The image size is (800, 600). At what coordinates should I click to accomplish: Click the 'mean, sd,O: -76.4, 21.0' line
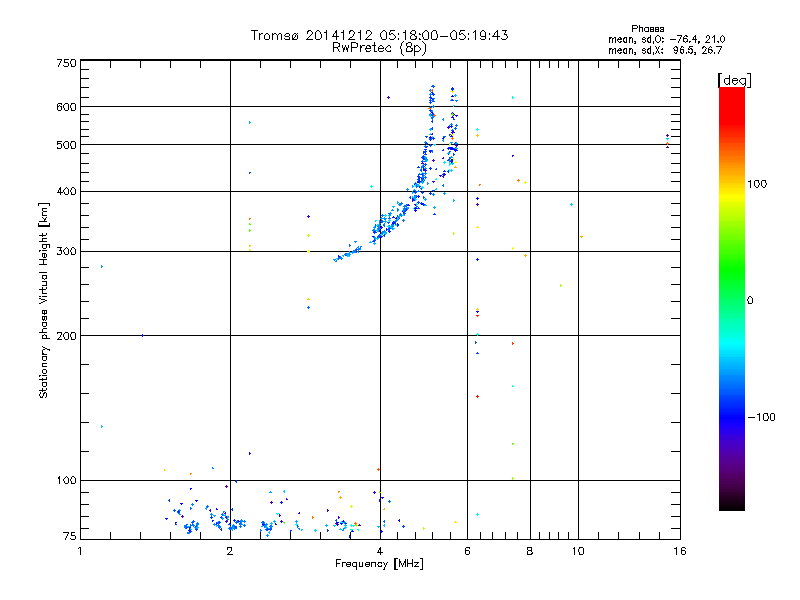click(666, 39)
